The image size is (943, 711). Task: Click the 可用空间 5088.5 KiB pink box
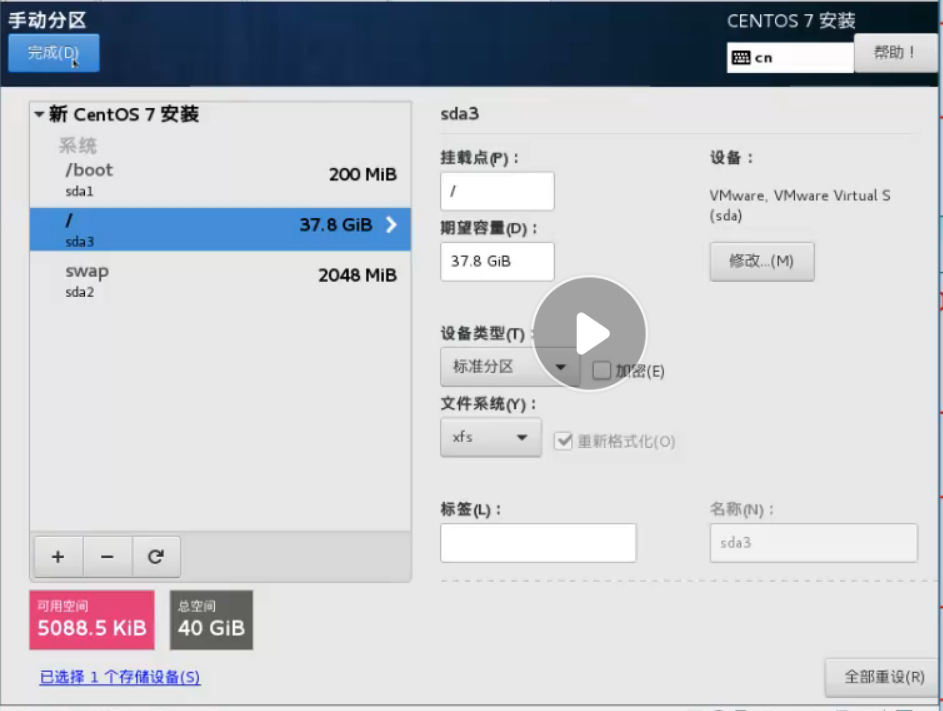click(92, 620)
